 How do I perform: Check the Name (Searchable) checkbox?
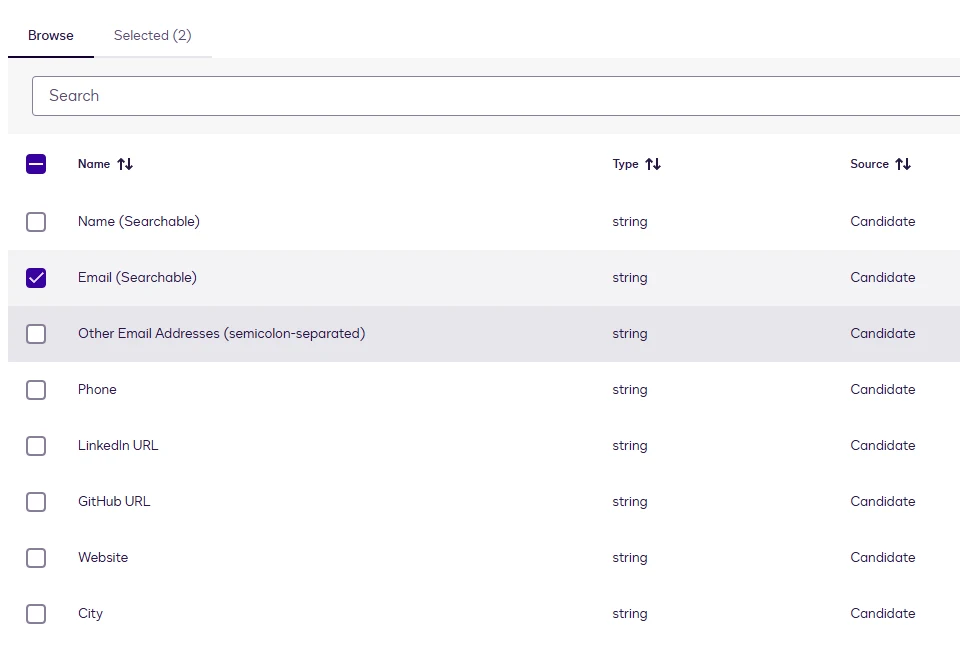(36, 222)
